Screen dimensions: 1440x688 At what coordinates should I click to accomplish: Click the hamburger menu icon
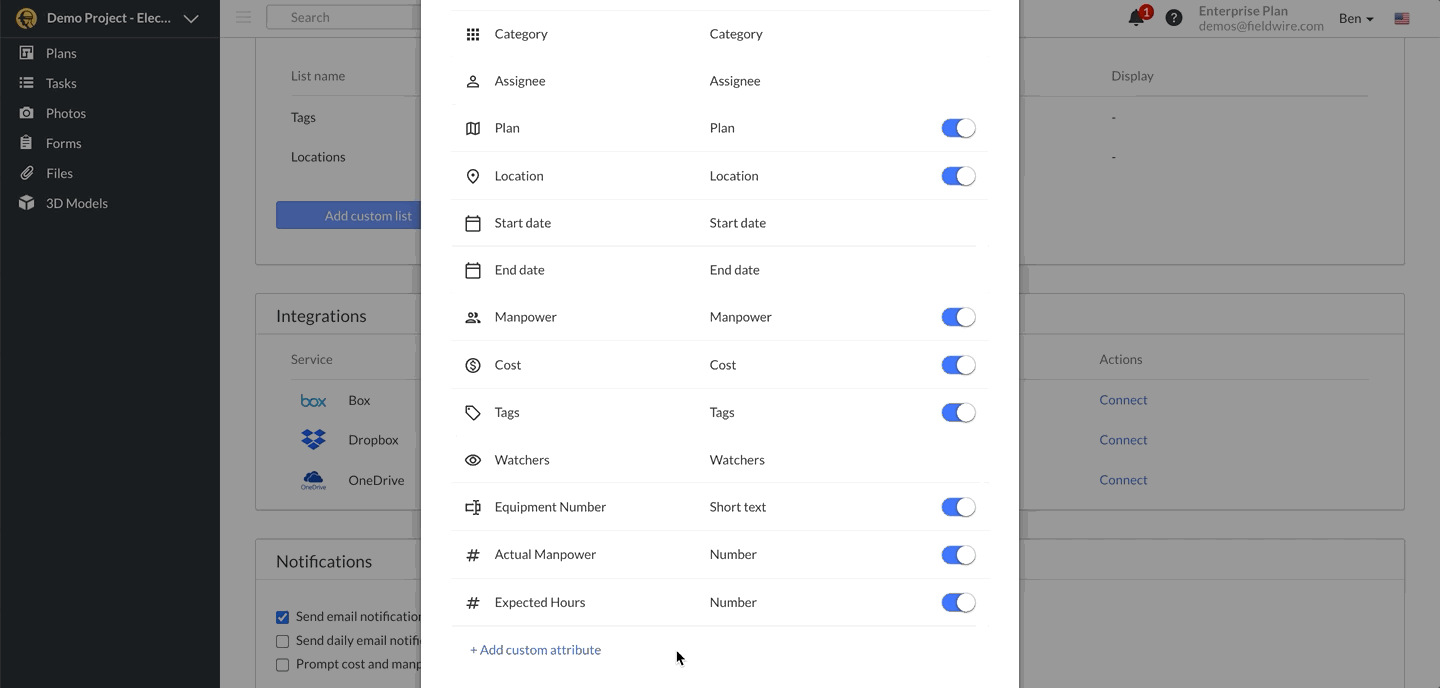(243, 17)
